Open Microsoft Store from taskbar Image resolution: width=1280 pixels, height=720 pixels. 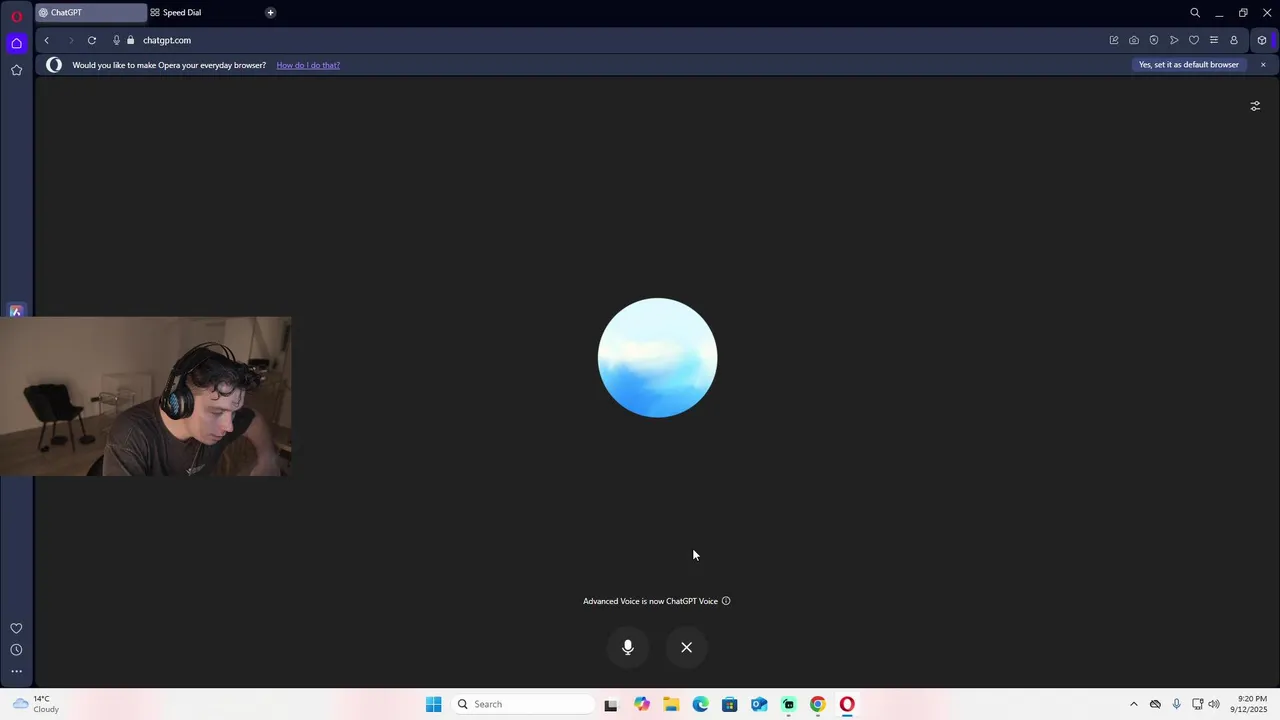730,704
